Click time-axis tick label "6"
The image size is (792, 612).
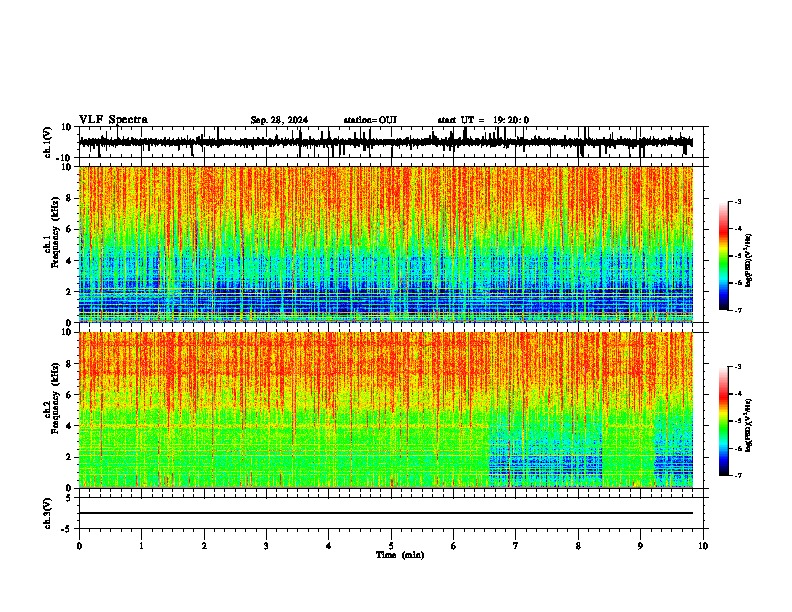click(x=454, y=546)
